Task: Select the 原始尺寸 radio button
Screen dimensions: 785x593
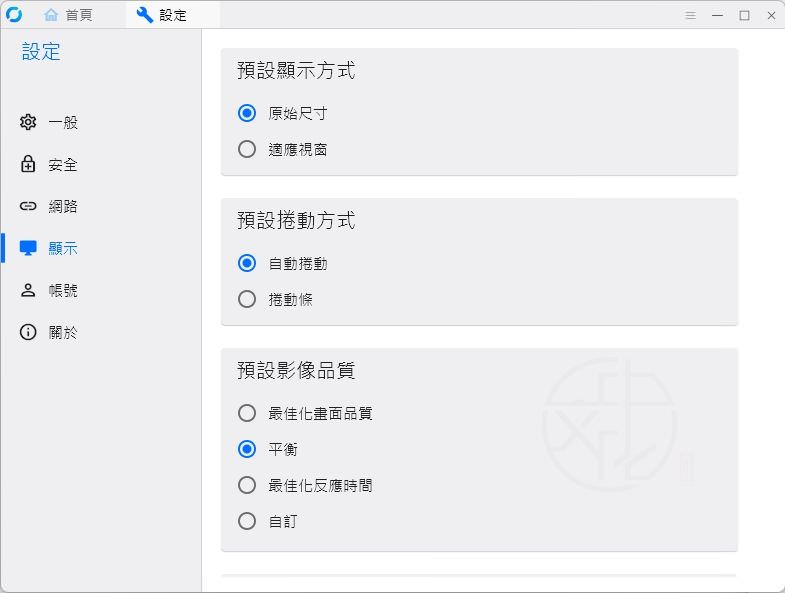Action: point(247,113)
